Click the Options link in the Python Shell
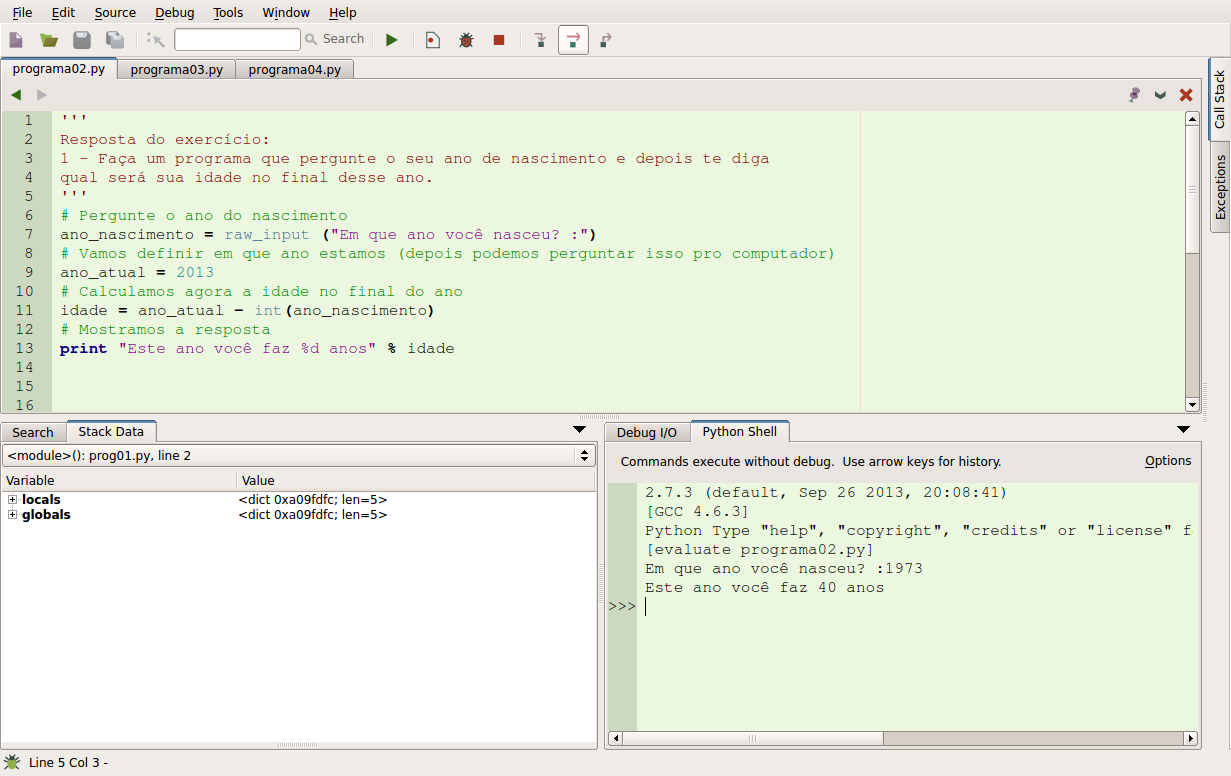Image resolution: width=1231 pixels, height=776 pixels. point(1168,461)
